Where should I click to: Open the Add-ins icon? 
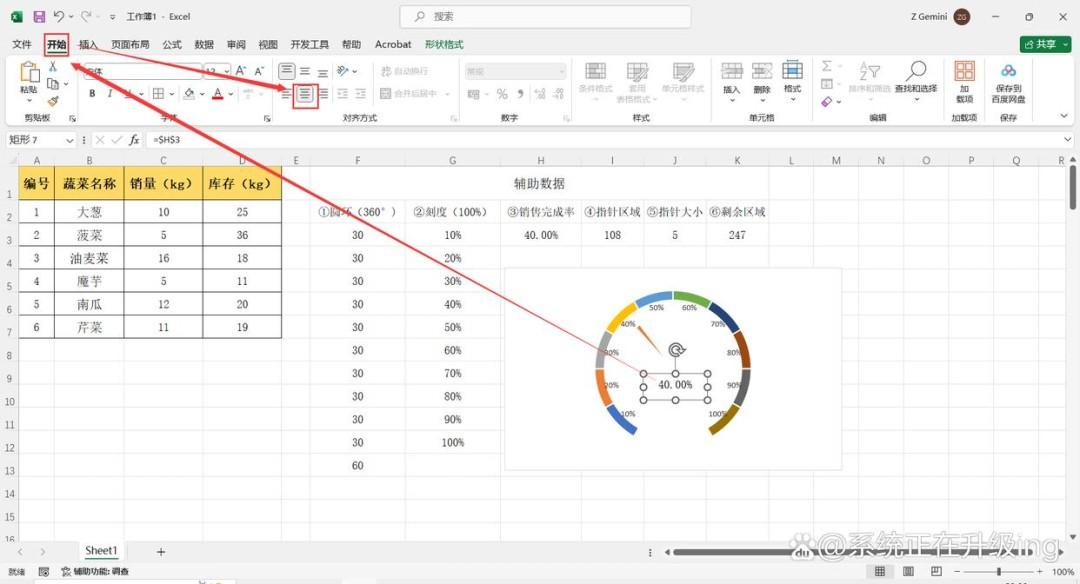click(964, 81)
